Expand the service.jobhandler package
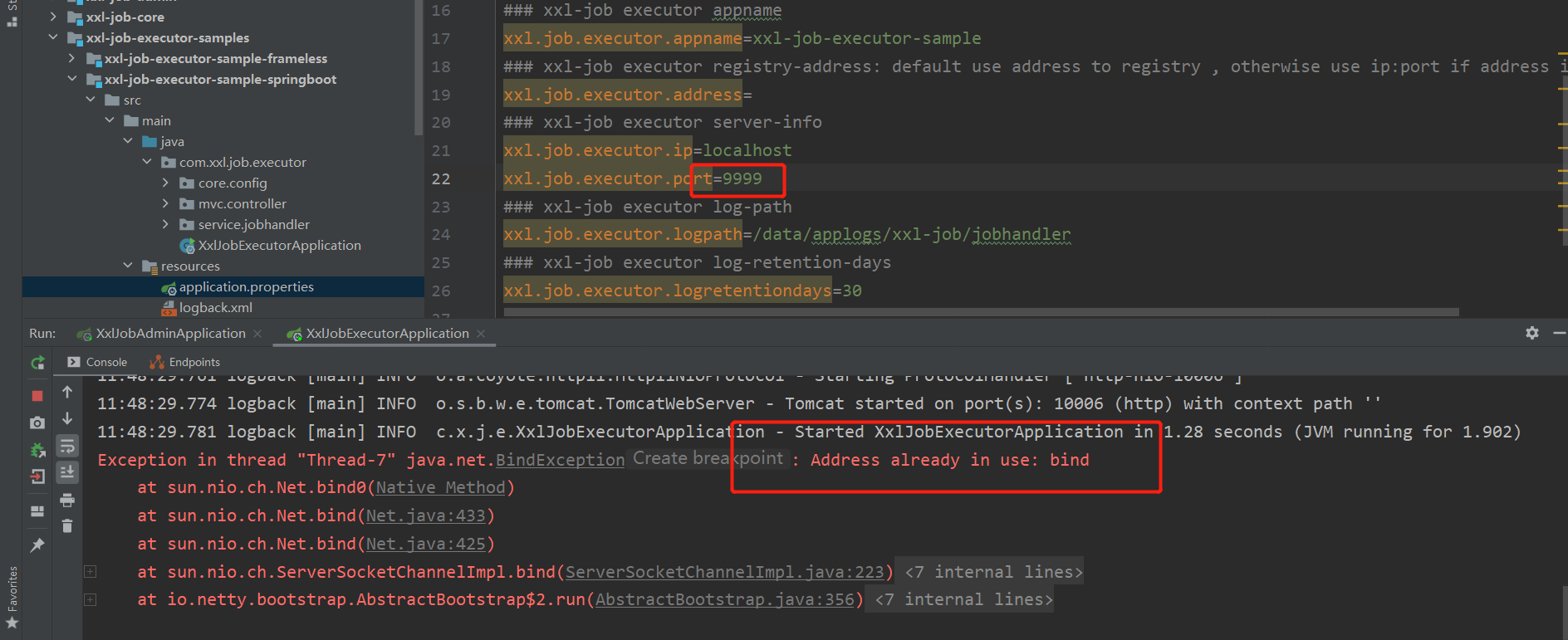The image size is (1568, 640). pos(165,224)
